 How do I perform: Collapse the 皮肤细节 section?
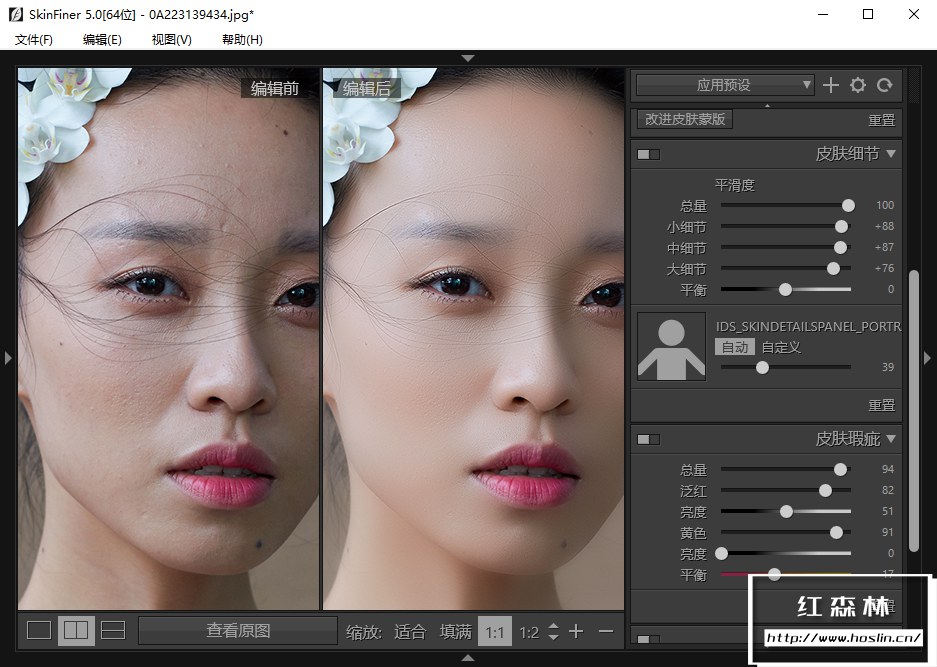[890, 154]
